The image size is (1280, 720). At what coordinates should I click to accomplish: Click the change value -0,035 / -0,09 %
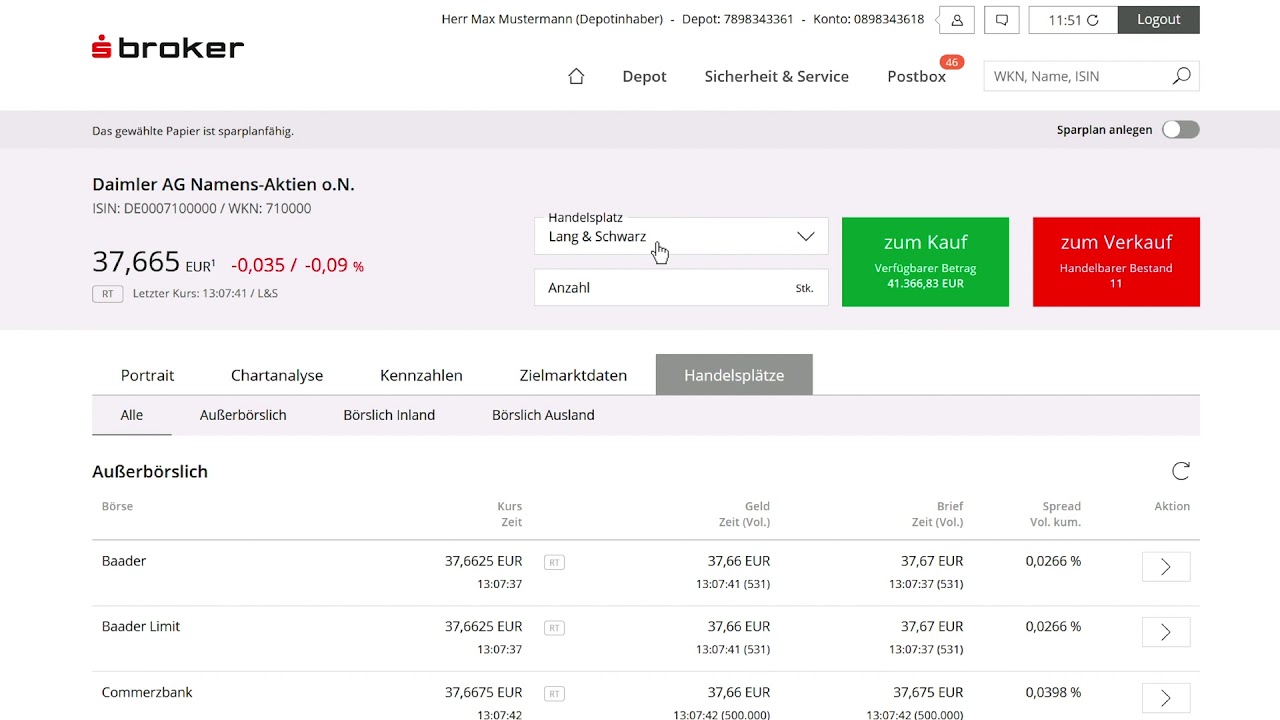click(297, 265)
